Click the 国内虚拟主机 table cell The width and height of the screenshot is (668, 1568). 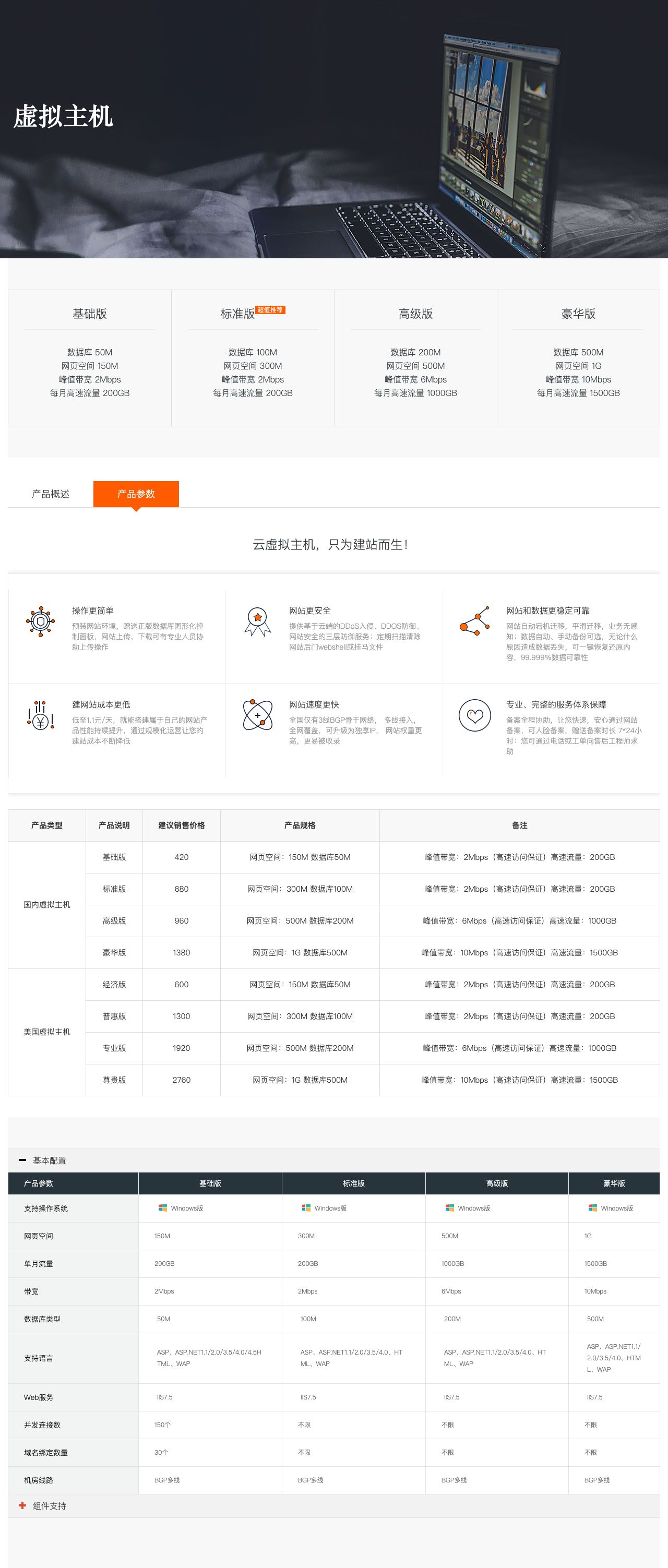coord(47,904)
